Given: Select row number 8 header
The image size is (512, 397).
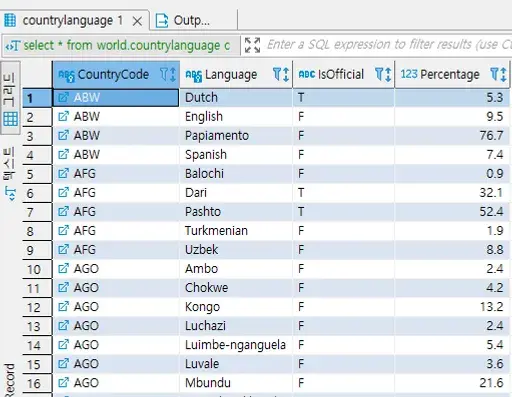Looking at the screenshot, I should (37, 231).
